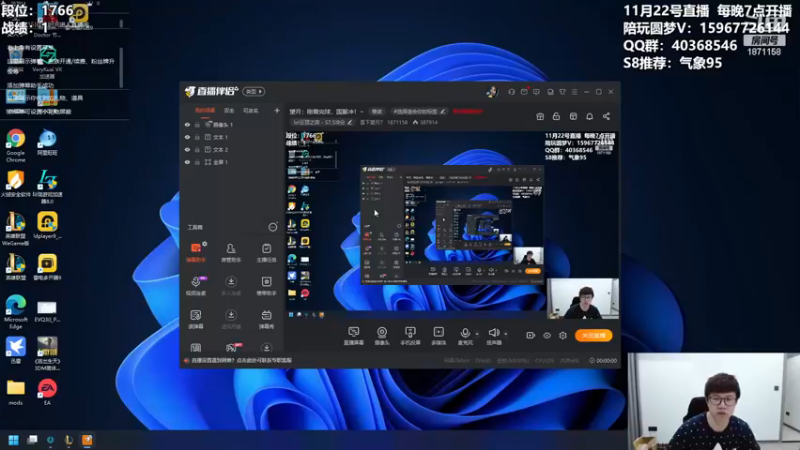Lock the 文本 1 source
This screenshot has height=450, width=800.
pos(197,137)
